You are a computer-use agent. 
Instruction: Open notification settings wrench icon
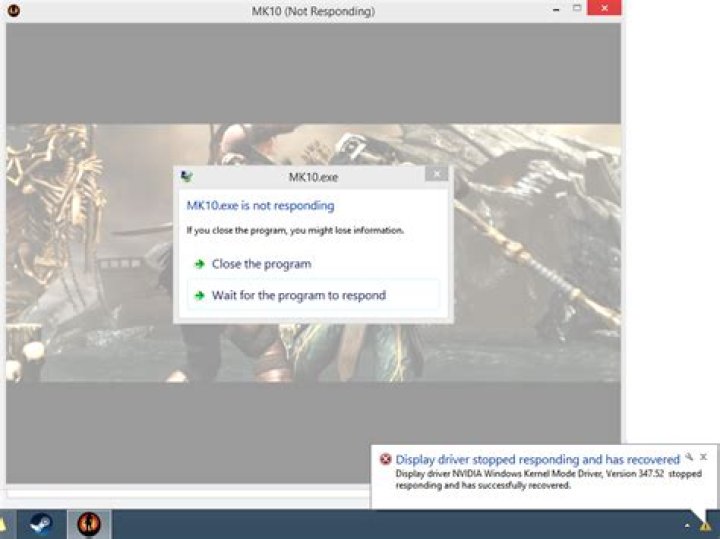coord(689,457)
